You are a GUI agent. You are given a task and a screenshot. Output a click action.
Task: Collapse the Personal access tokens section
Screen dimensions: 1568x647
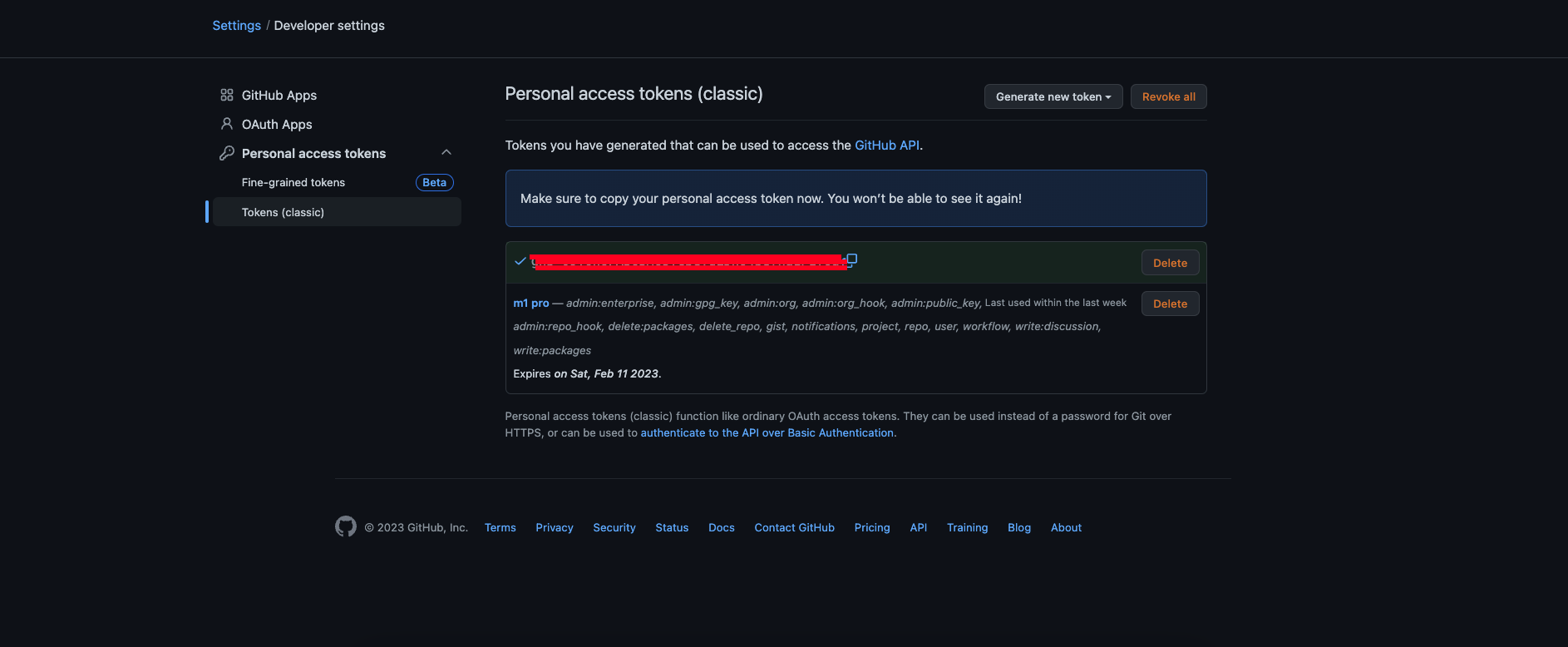point(446,152)
